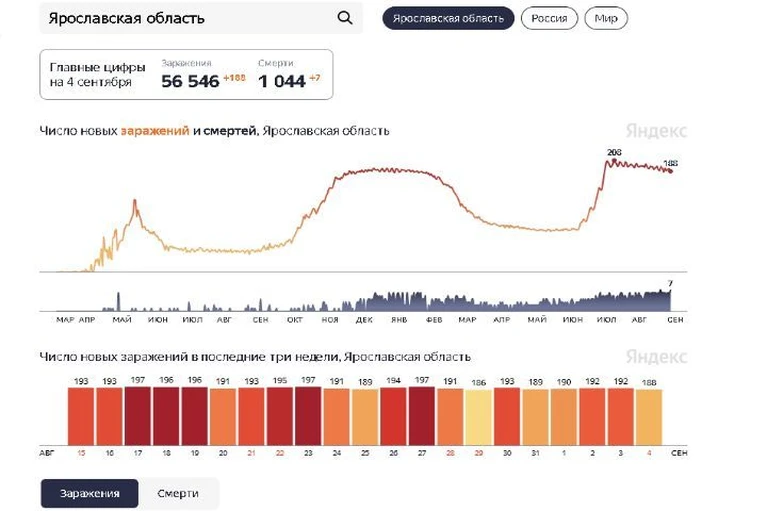Click the magnifying glass search icon

pyautogui.click(x=345, y=18)
